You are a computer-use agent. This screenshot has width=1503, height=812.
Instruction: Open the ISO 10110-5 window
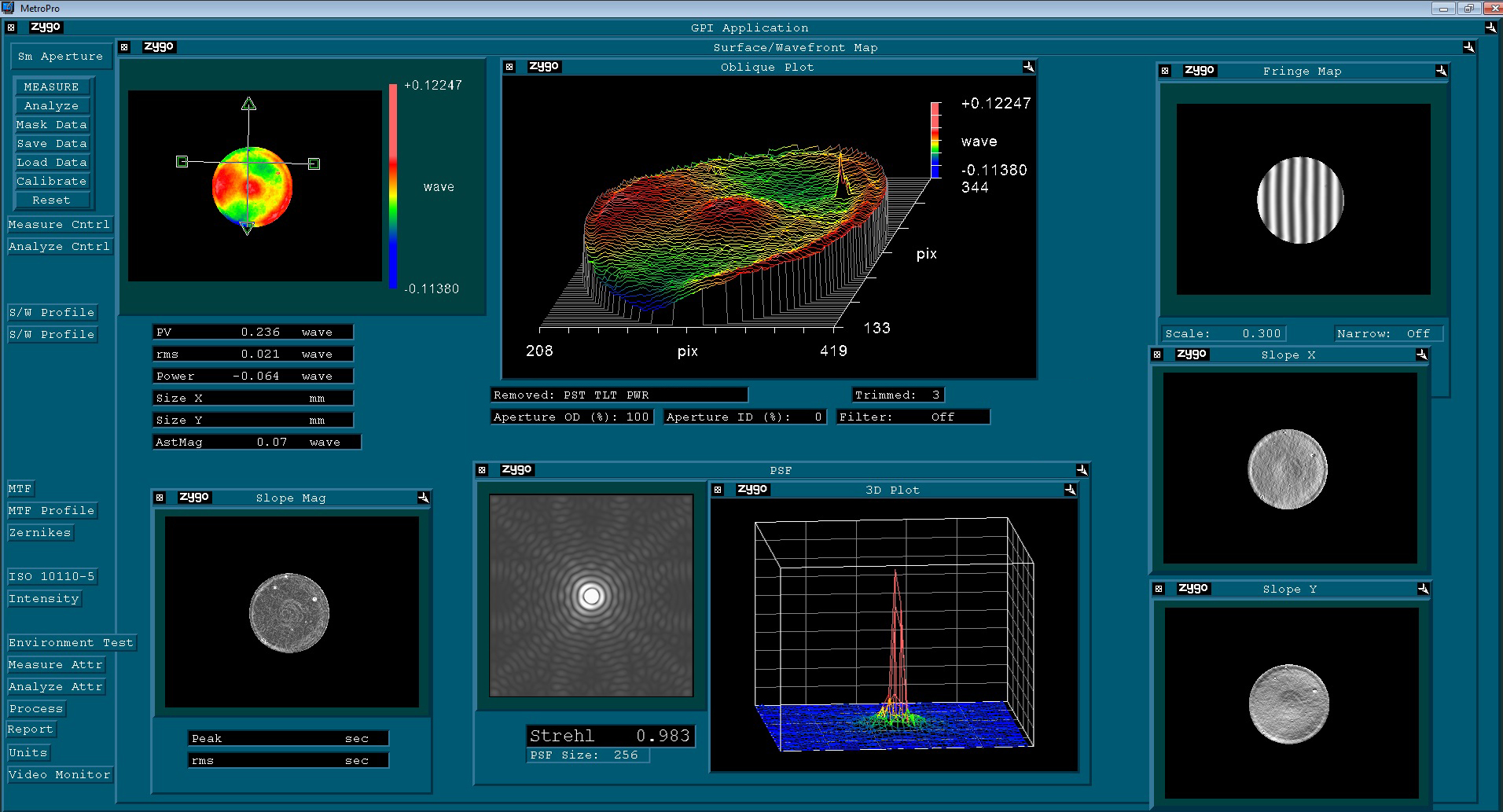click(52, 577)
